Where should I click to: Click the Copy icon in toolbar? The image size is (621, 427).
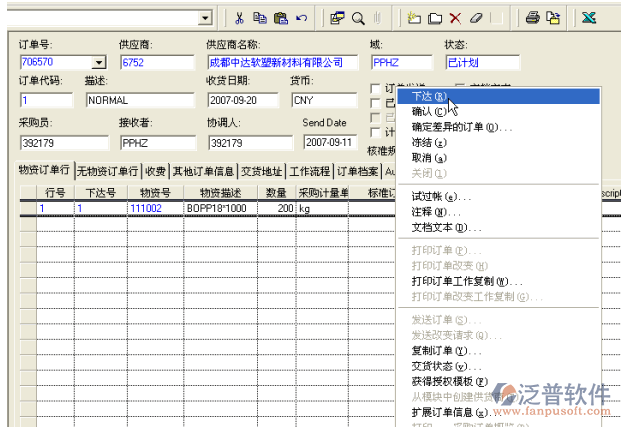pyautogui.click(x=260, y=18)
